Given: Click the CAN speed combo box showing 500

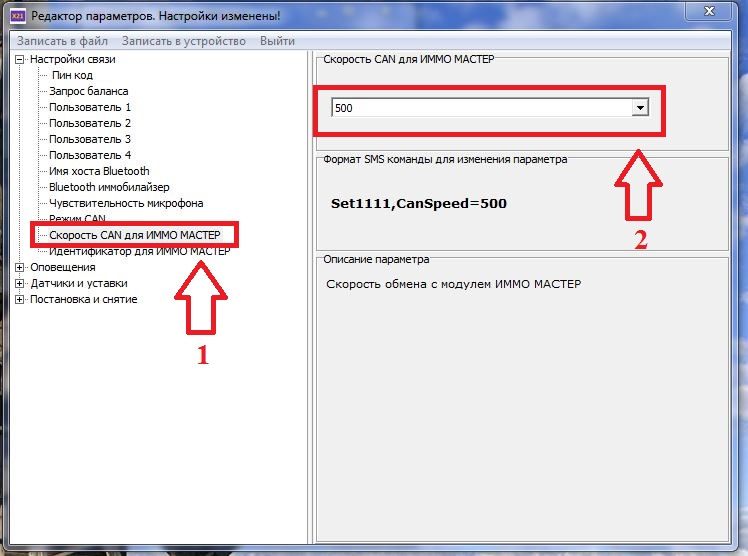Looking at the screenshot, I should click(x=489, y=108).
